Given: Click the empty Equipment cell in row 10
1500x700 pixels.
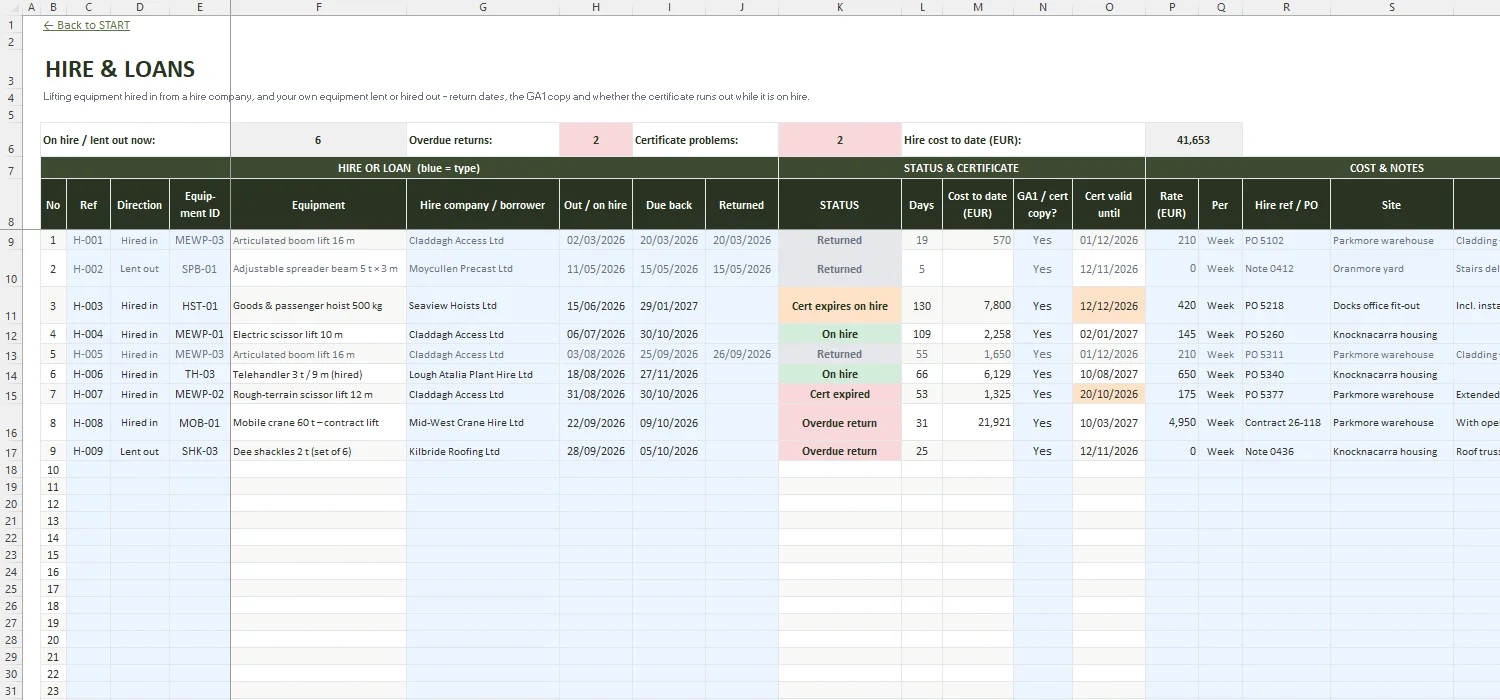Looking at the screenshot, I should coord(318,470).
